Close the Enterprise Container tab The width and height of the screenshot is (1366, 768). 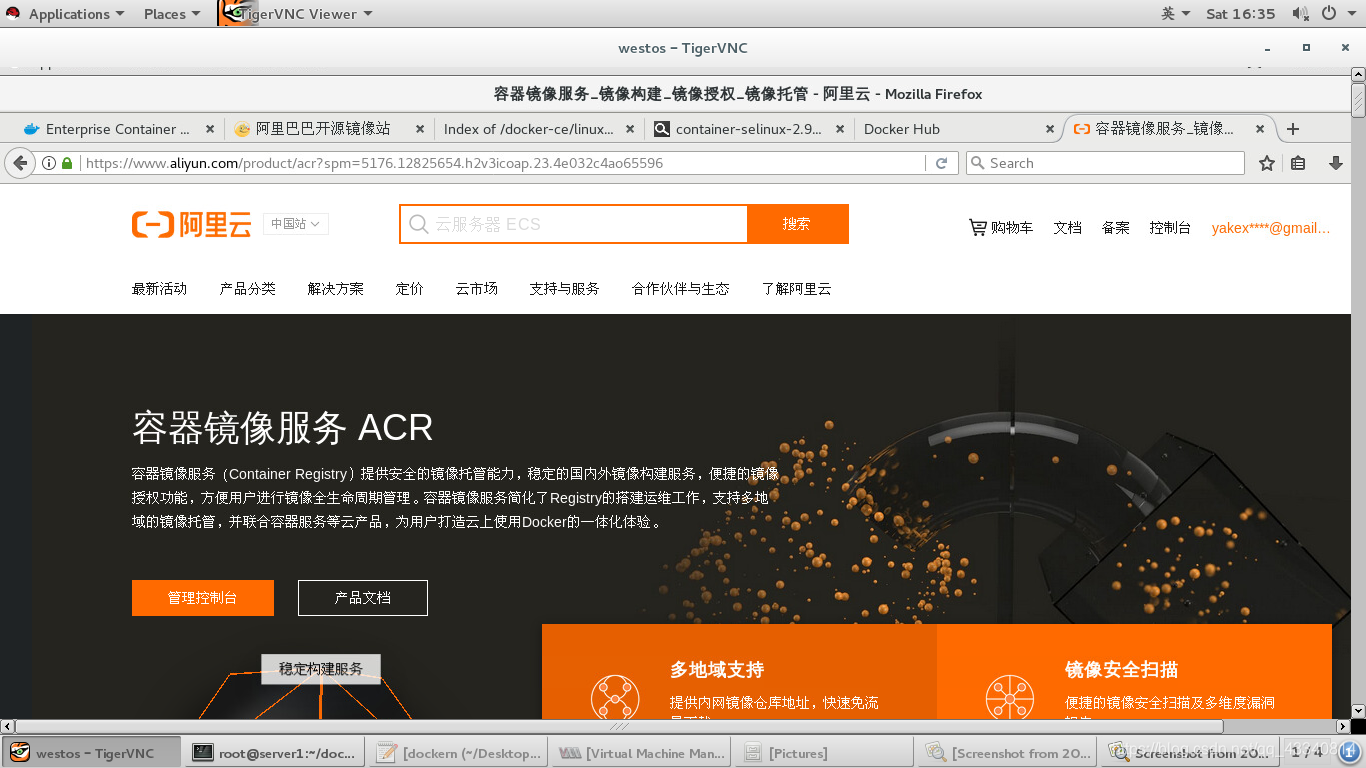(210, 129)
